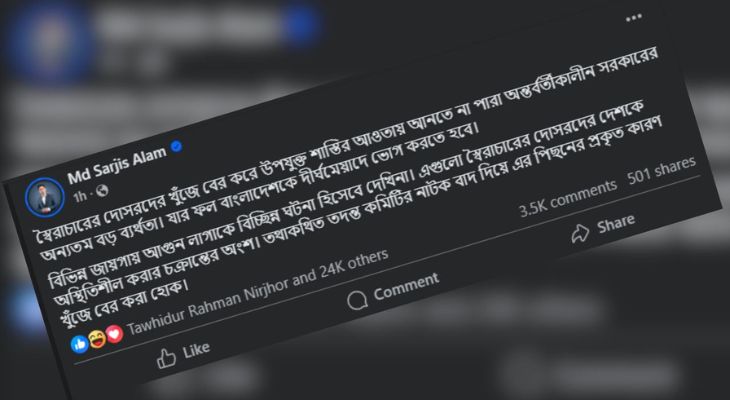
Task: Click the Comment button label
Action: click(406, 286)
